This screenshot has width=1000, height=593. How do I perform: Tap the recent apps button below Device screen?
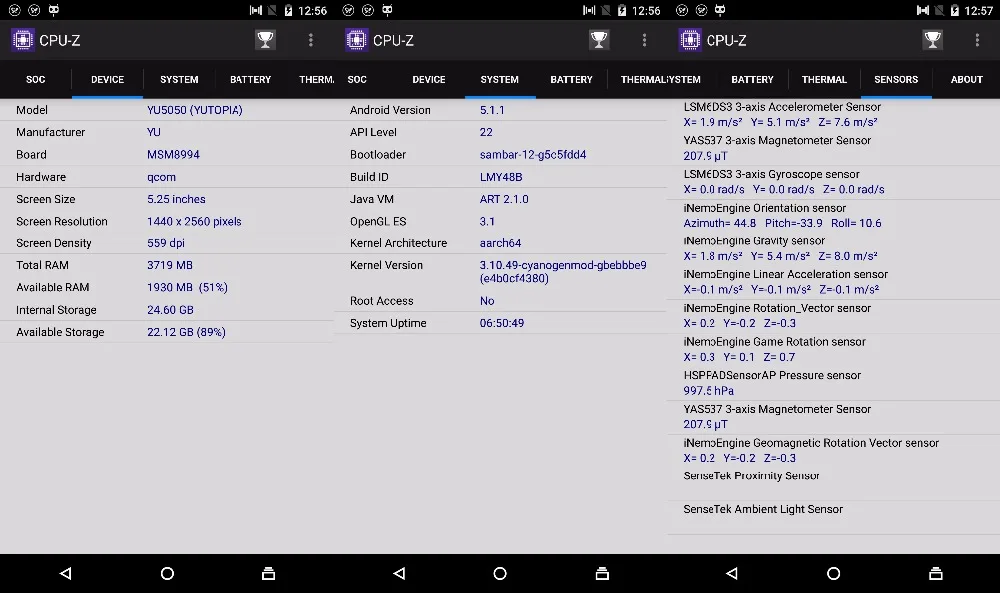(268, 573)
